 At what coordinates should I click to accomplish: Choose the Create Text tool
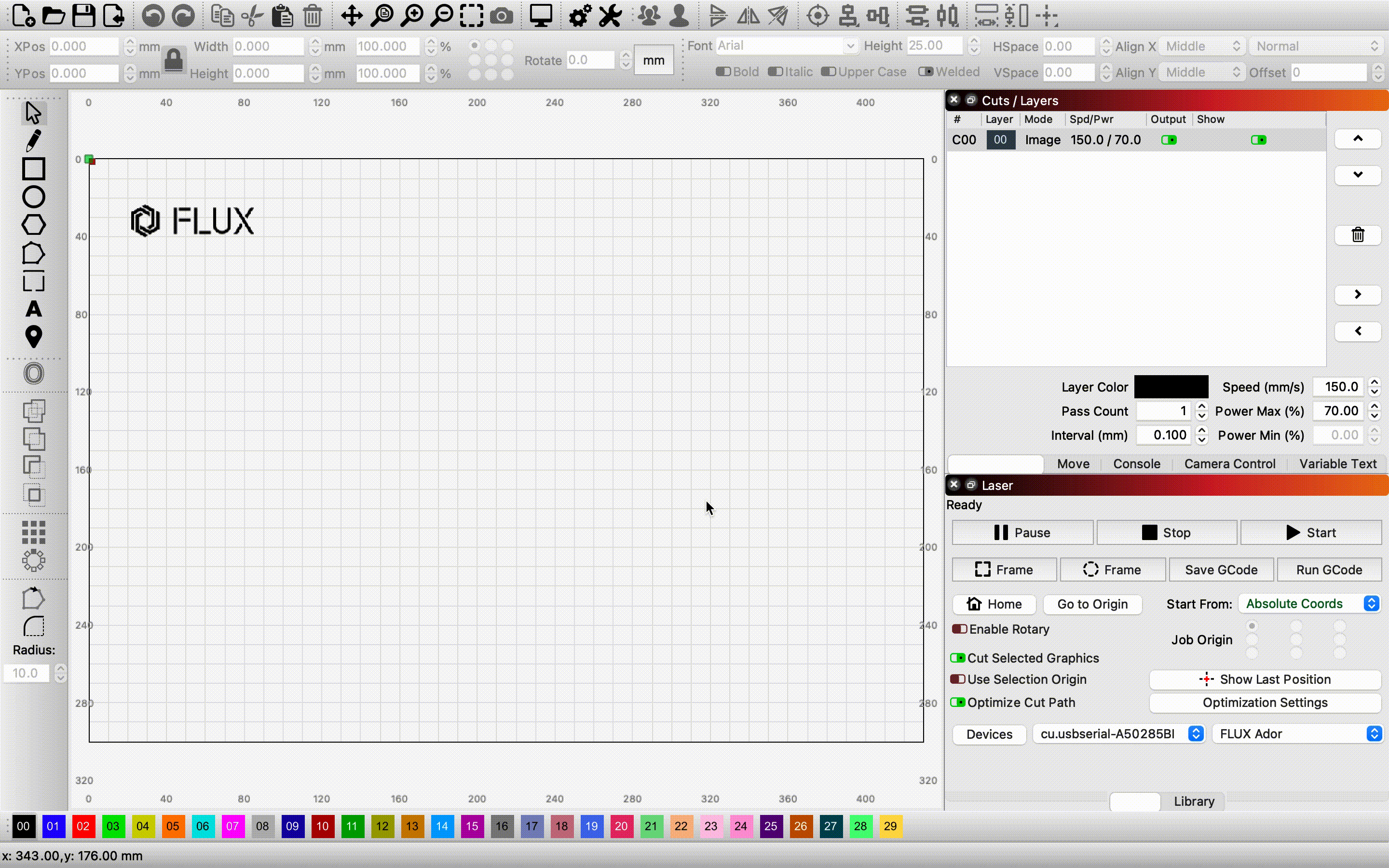click(x=33, y=310)
